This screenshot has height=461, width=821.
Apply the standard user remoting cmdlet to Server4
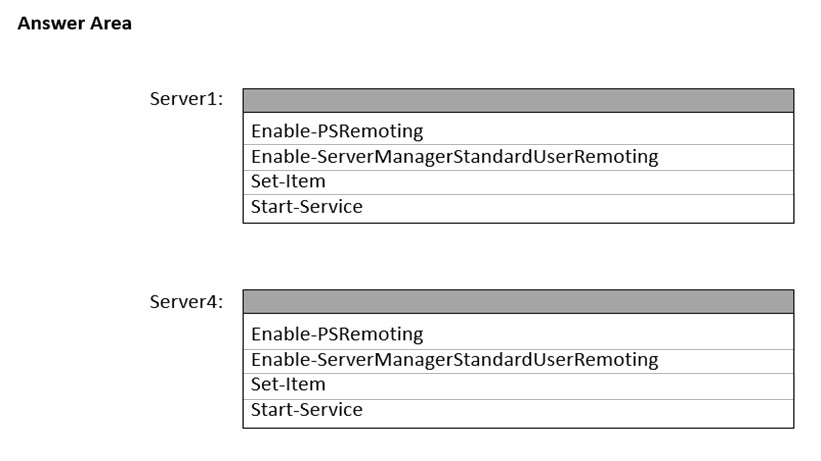(x=454, y=360)
